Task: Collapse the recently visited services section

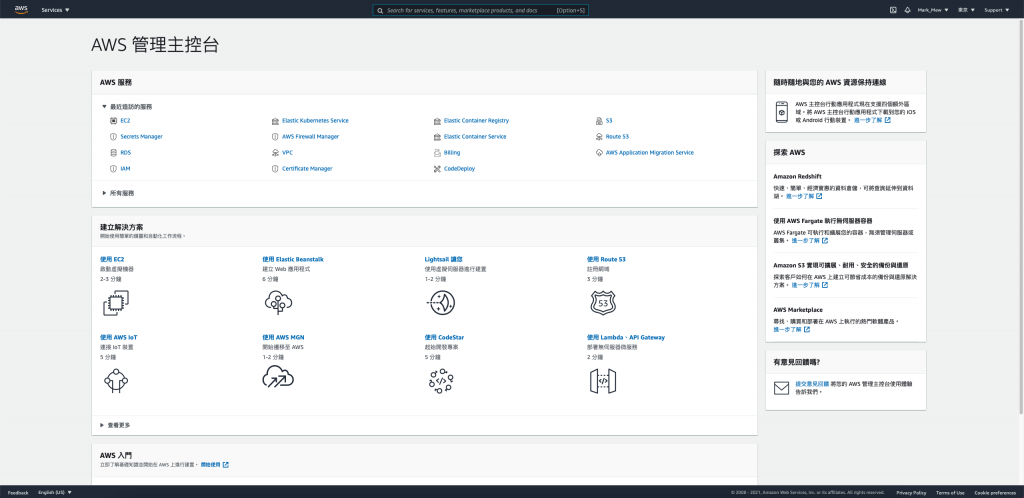Action: point(127,106)
